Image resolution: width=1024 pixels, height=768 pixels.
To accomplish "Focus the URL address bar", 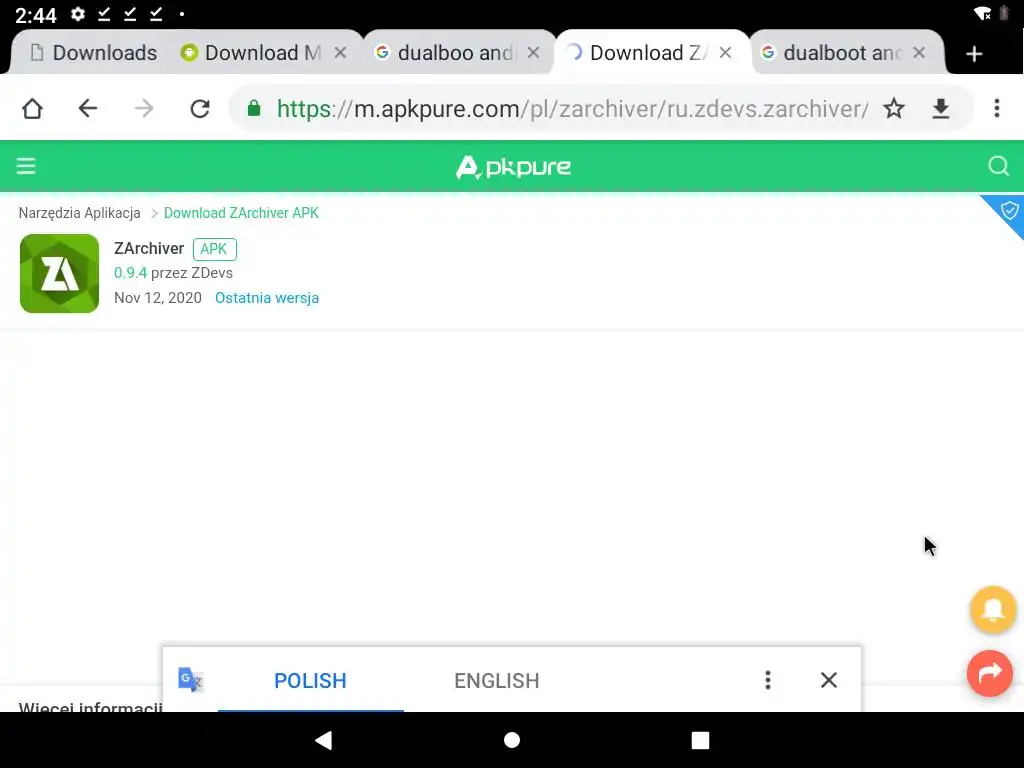I will pos(571,108).
